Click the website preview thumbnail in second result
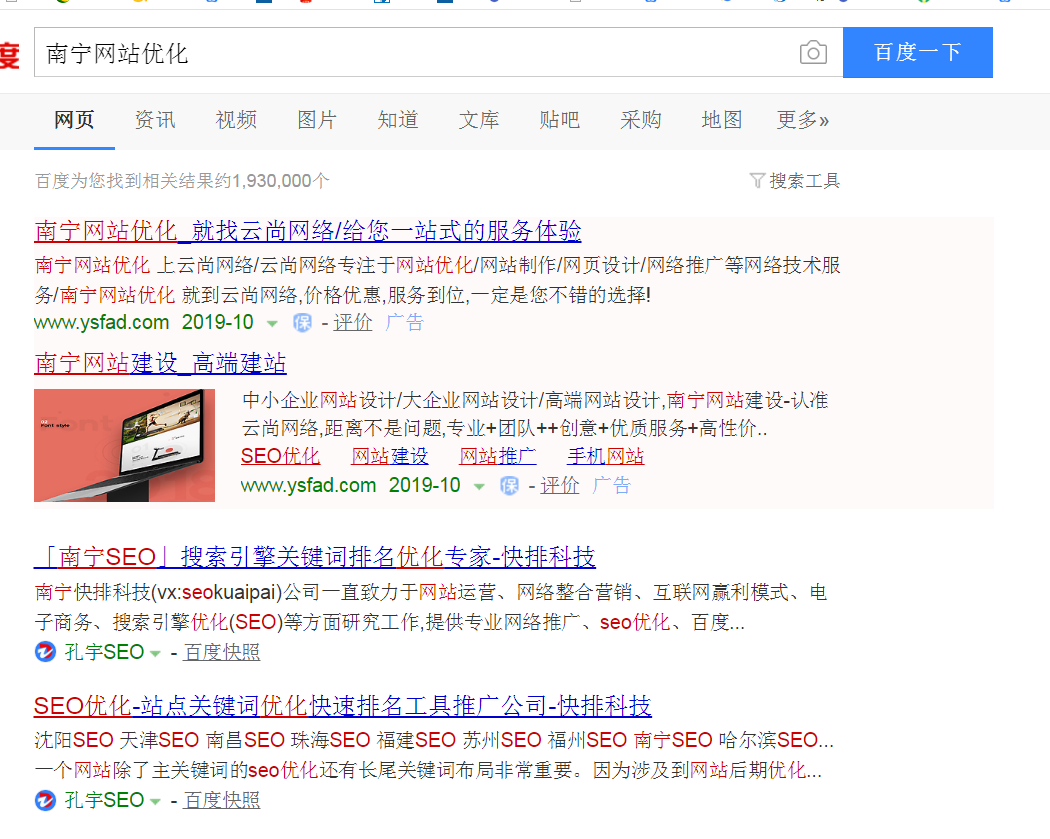 (124, 445)
